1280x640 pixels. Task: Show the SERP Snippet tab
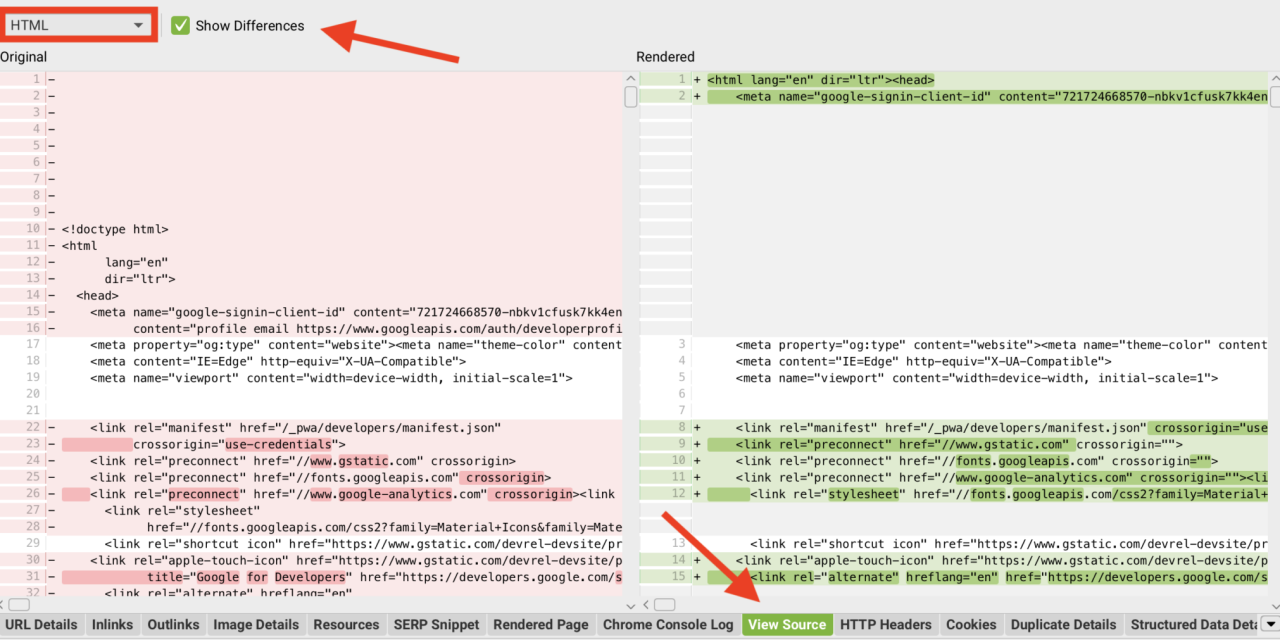436,624
